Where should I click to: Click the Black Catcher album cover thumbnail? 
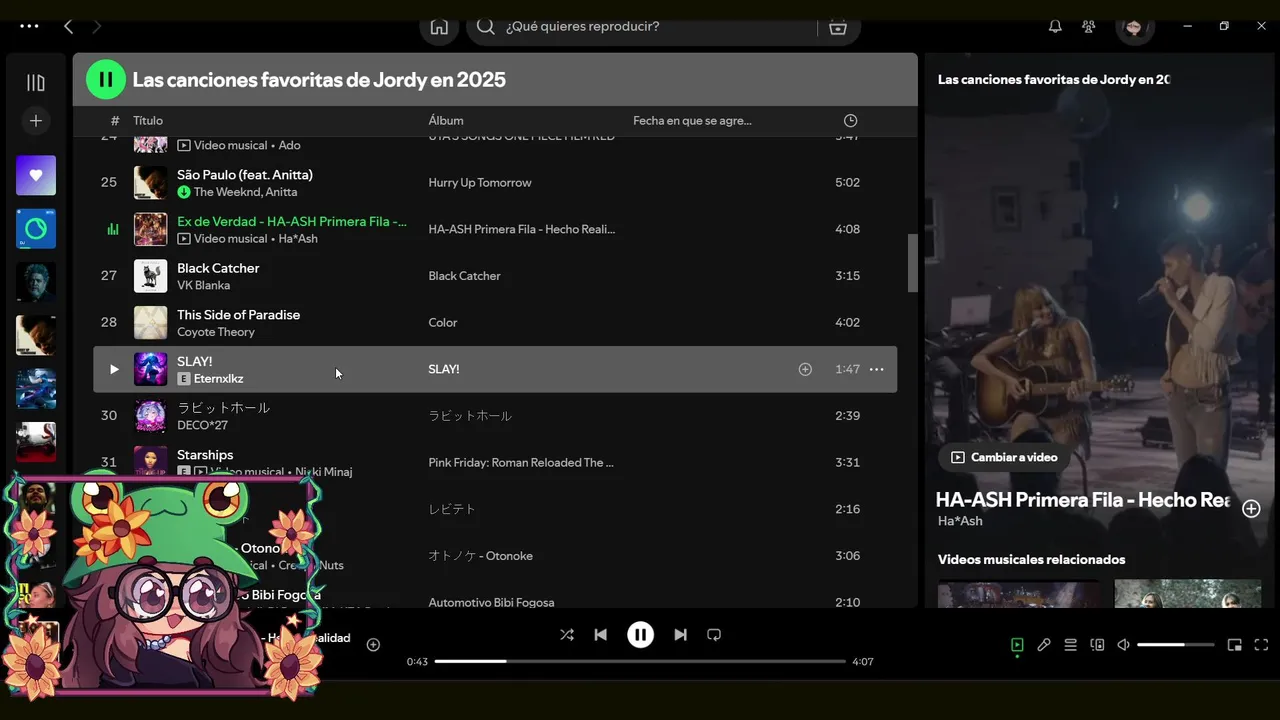coord(151,276)
